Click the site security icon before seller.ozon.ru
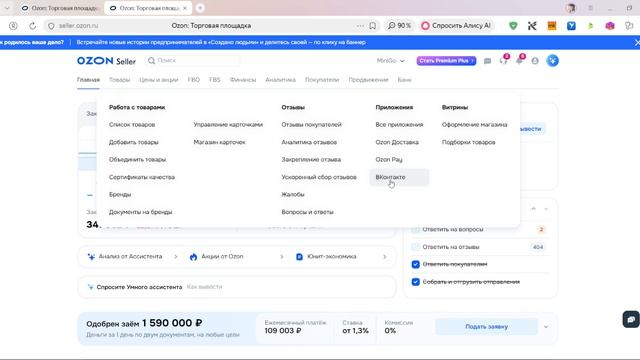Image resolution: width=640 pixels, height=360 pixels. pyautogui.click(x=51, y=26)
